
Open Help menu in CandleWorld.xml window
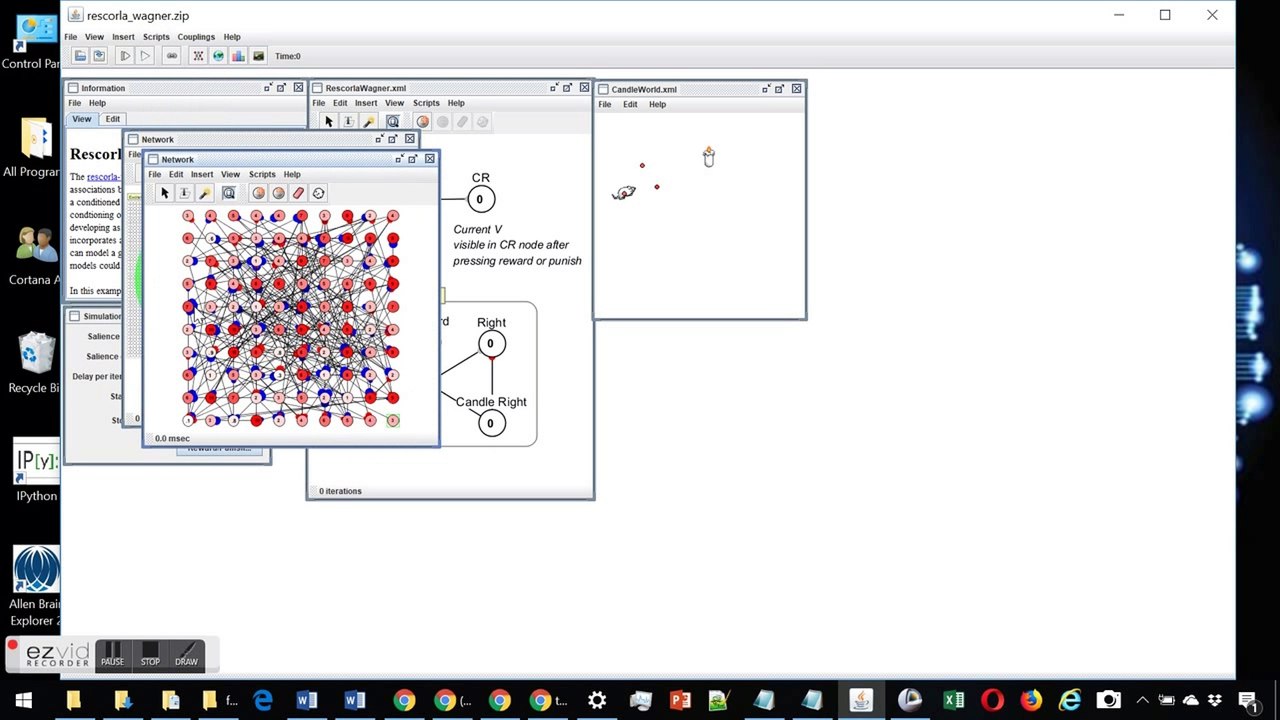657,104
